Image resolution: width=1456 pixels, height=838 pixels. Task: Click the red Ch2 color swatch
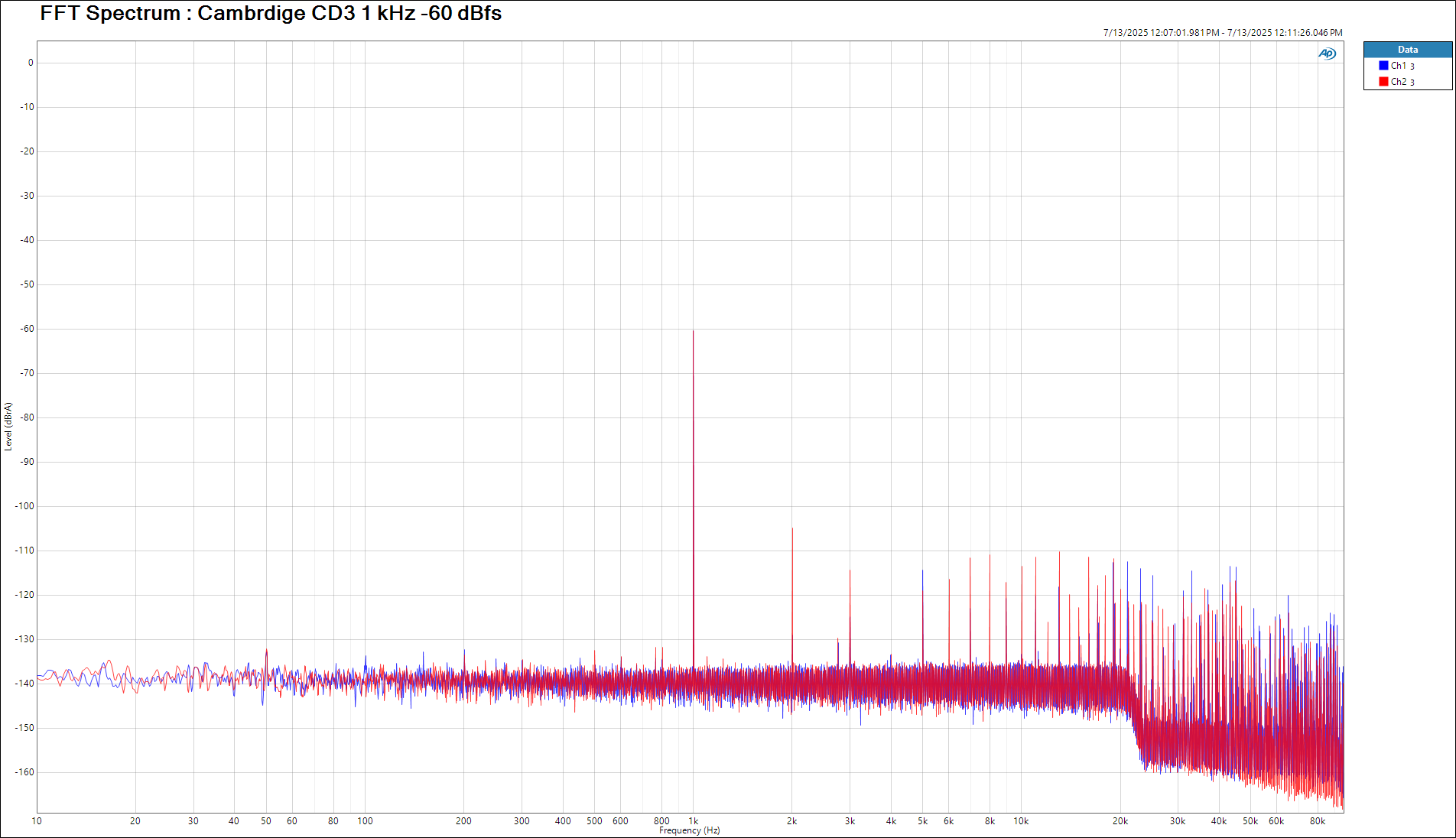(1383, 82)
